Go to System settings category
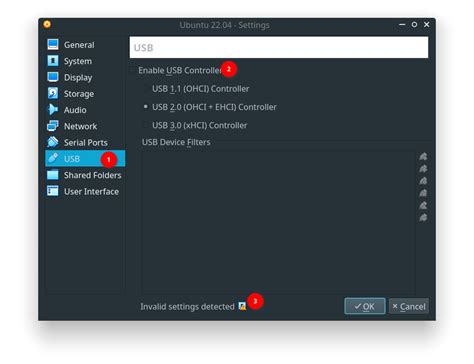Image resolution: width=474 pixels, height=364 pixels. click(85, 61)
